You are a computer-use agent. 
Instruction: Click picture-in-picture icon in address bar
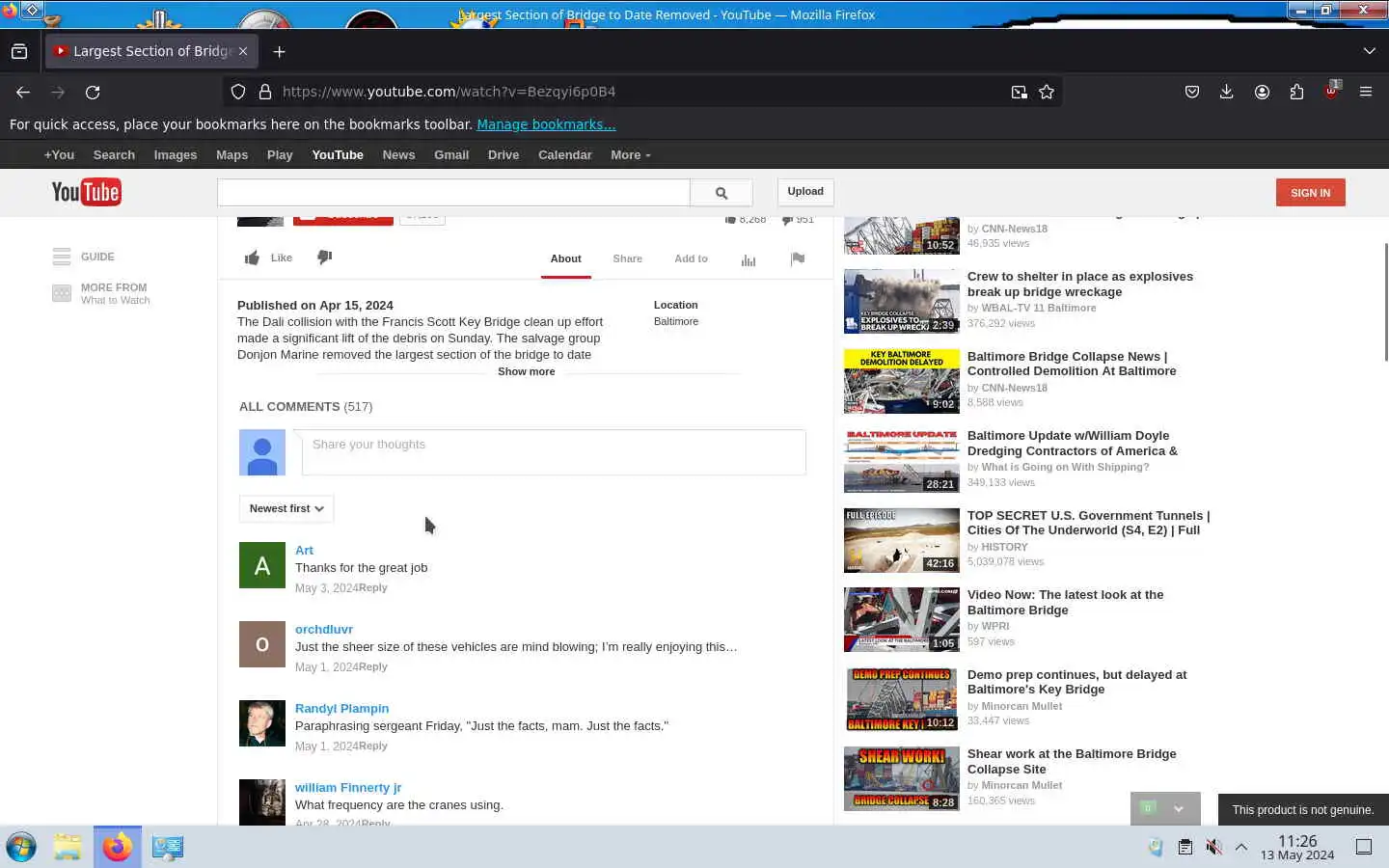[x=1019, y=93]
